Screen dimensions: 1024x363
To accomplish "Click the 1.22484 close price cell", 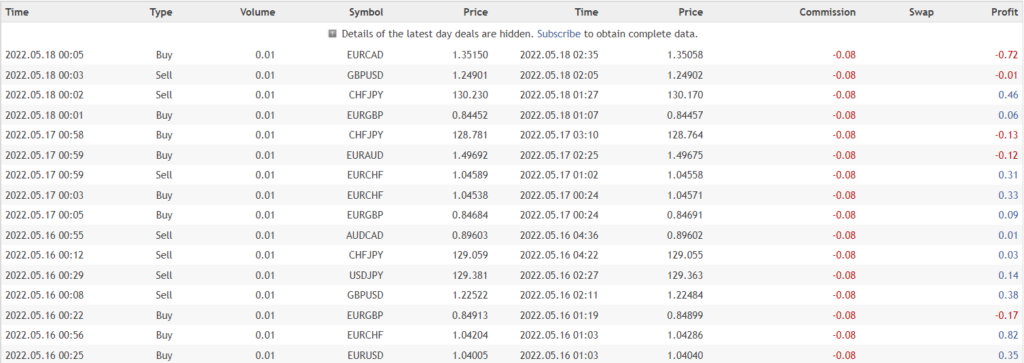I will 685,296.
